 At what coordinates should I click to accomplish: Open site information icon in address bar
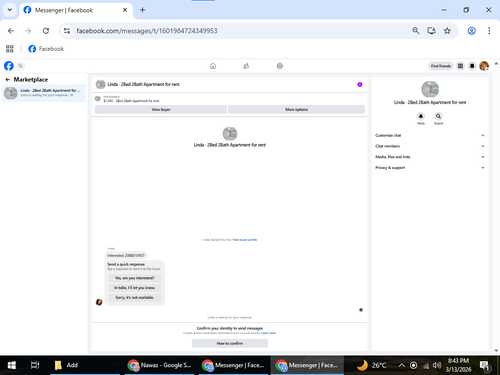[67, 31]
